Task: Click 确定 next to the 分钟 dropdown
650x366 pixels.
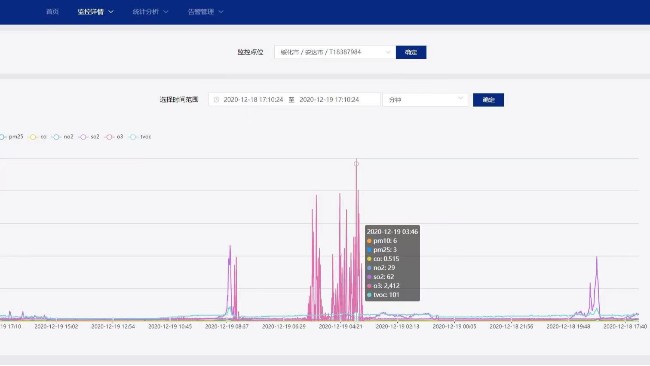Action: click(x=488, y=100)
